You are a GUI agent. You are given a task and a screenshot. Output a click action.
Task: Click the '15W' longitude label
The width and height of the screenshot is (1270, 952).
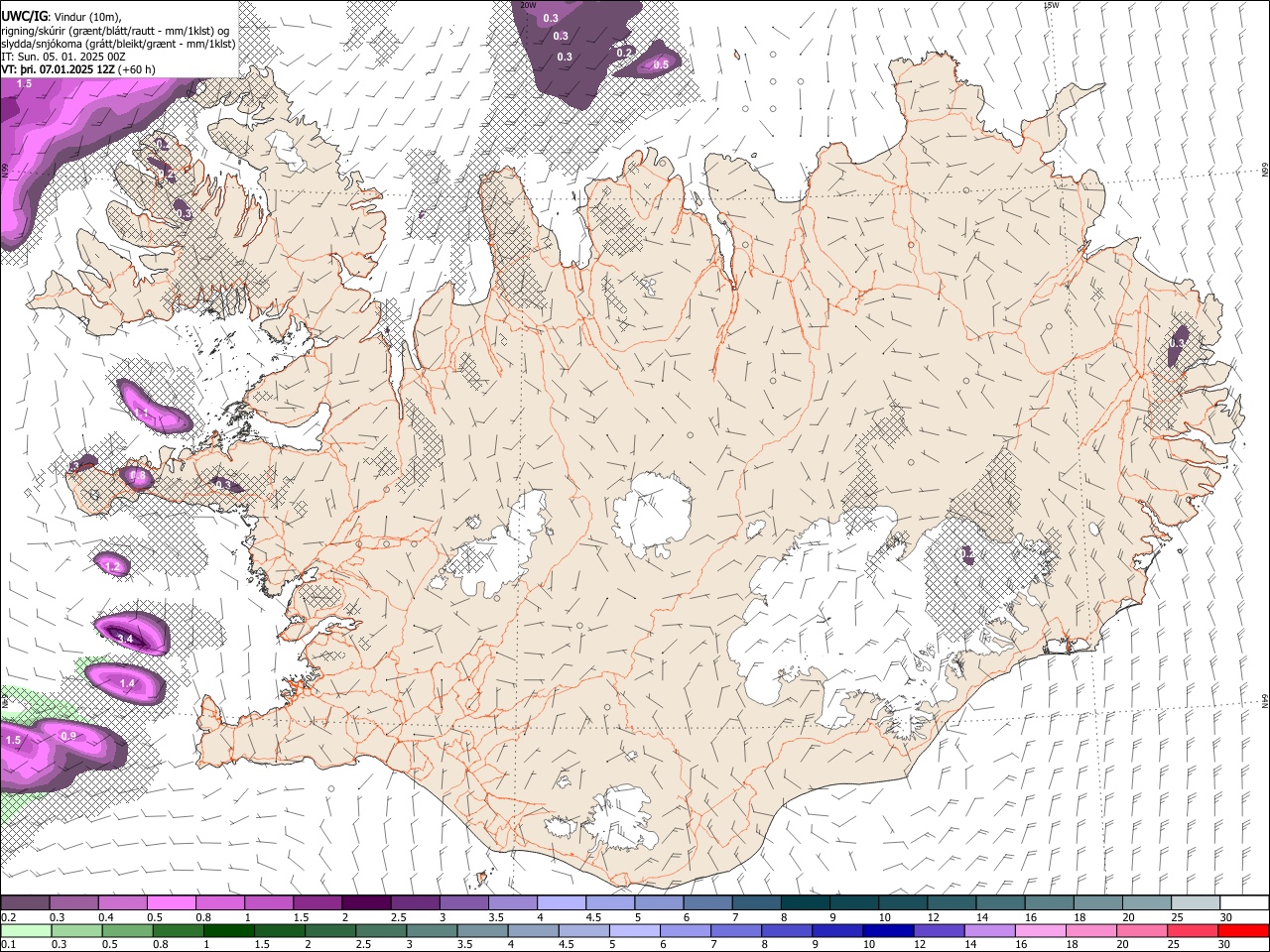pyautogui.click(x=1052, y=5)
